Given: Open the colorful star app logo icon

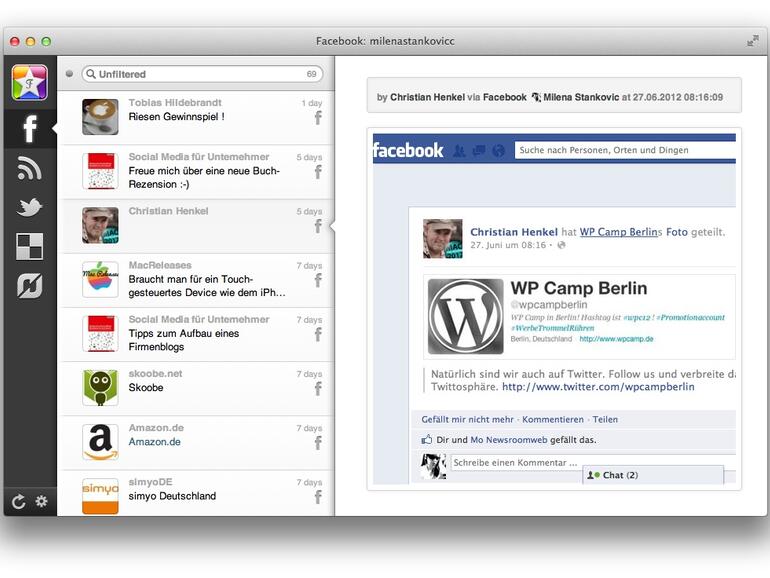Looking at the screenshot, I should 29,82.
